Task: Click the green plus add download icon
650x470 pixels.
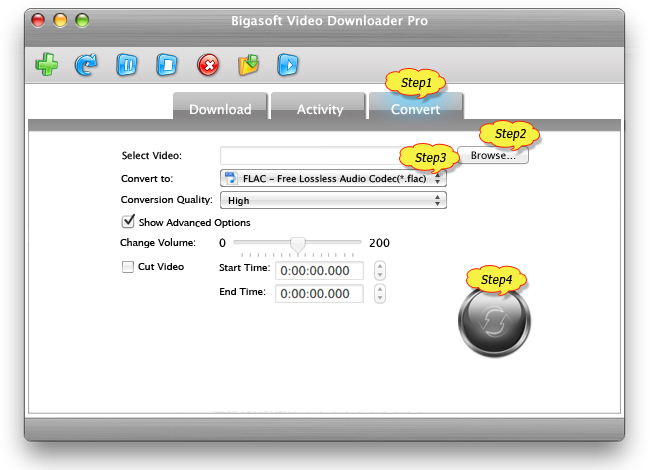Action: tap(47, 65)
